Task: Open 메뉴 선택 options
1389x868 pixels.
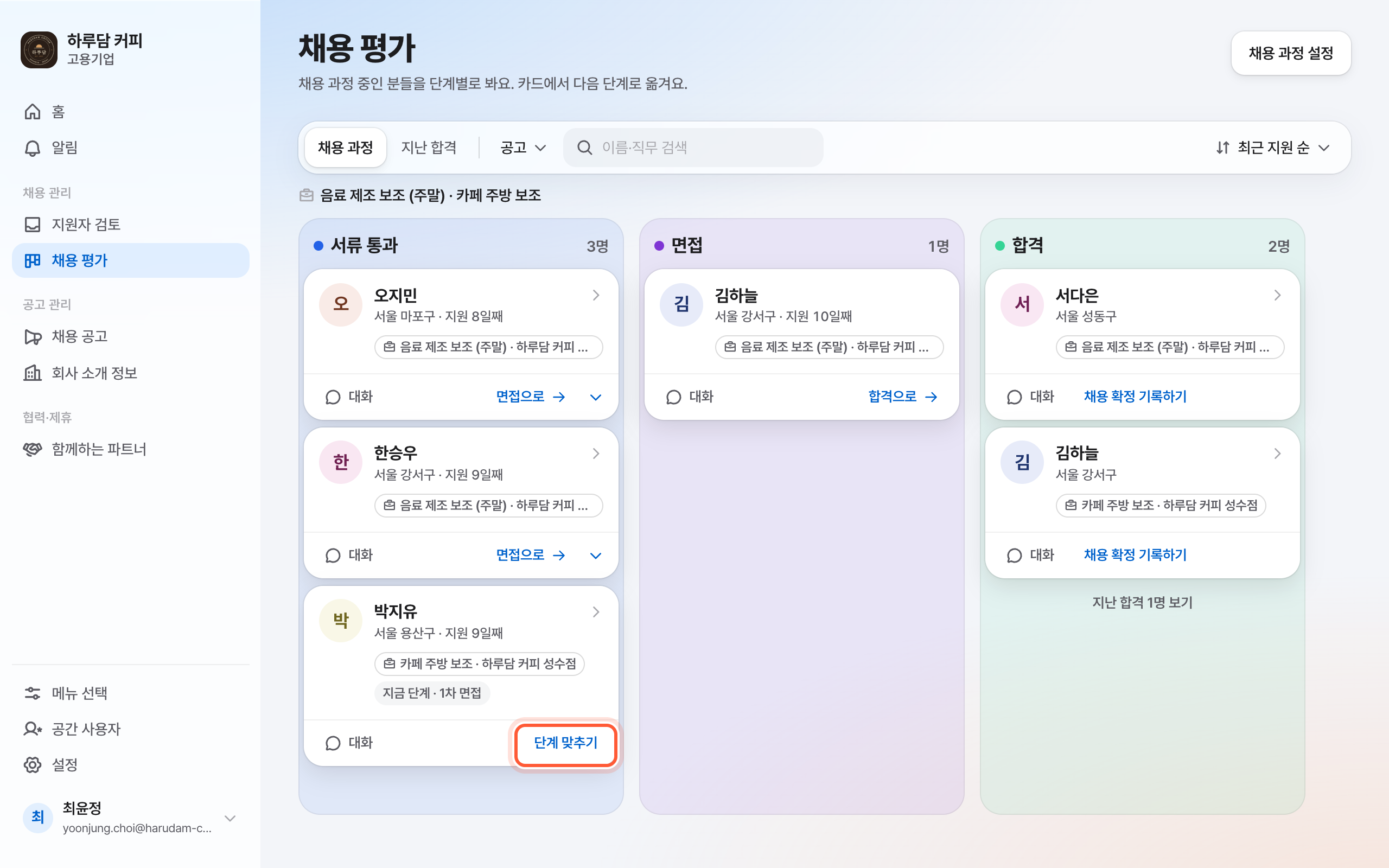Action: coord(130,693)
